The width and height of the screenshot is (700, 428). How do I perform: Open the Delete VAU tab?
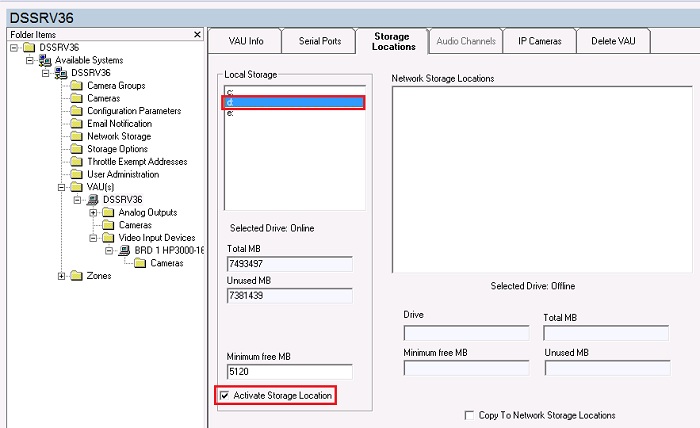(x=613, y=41)
